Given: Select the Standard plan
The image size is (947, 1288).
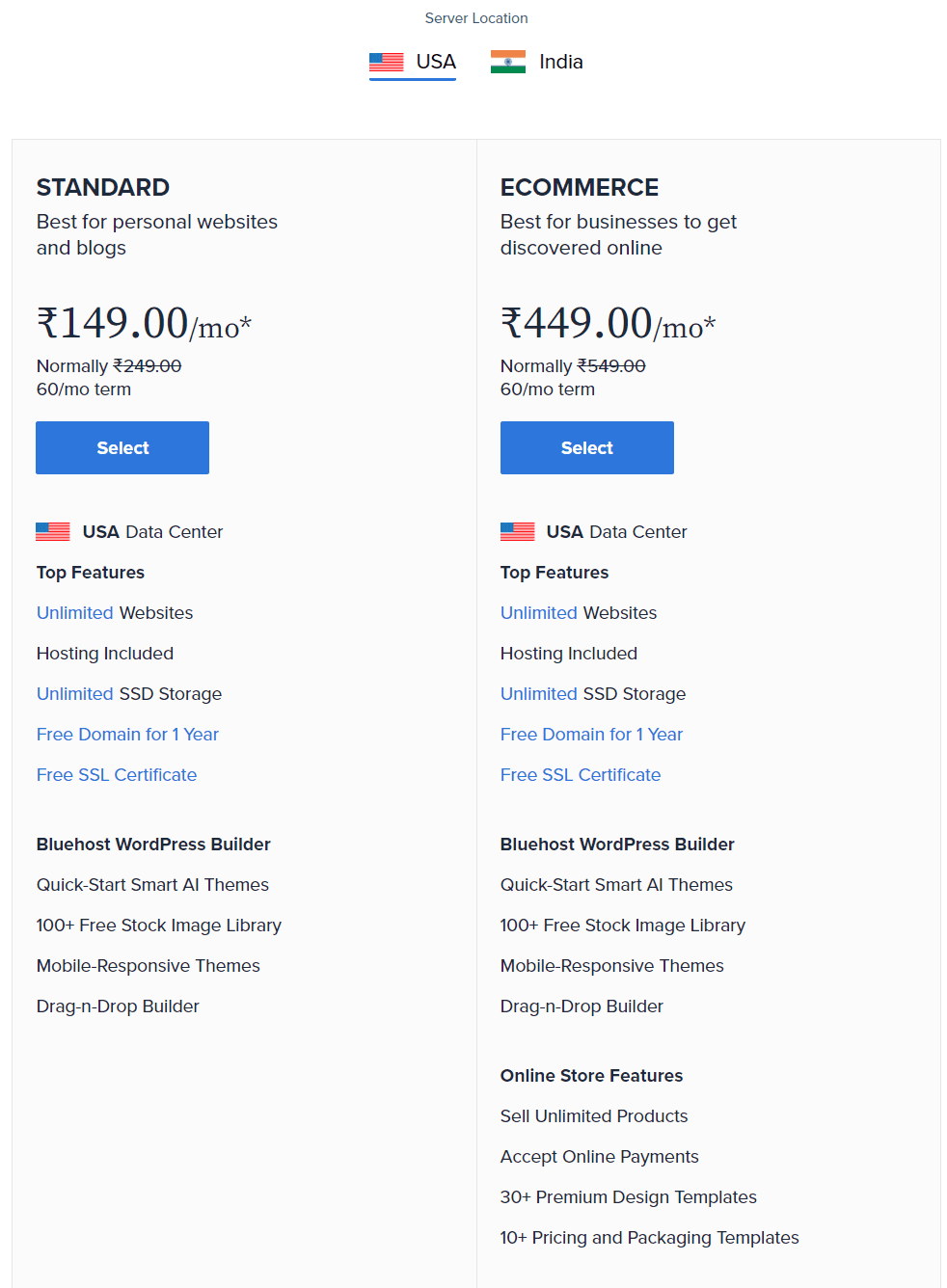Looking at the screenshot, I should coord(122,447).
